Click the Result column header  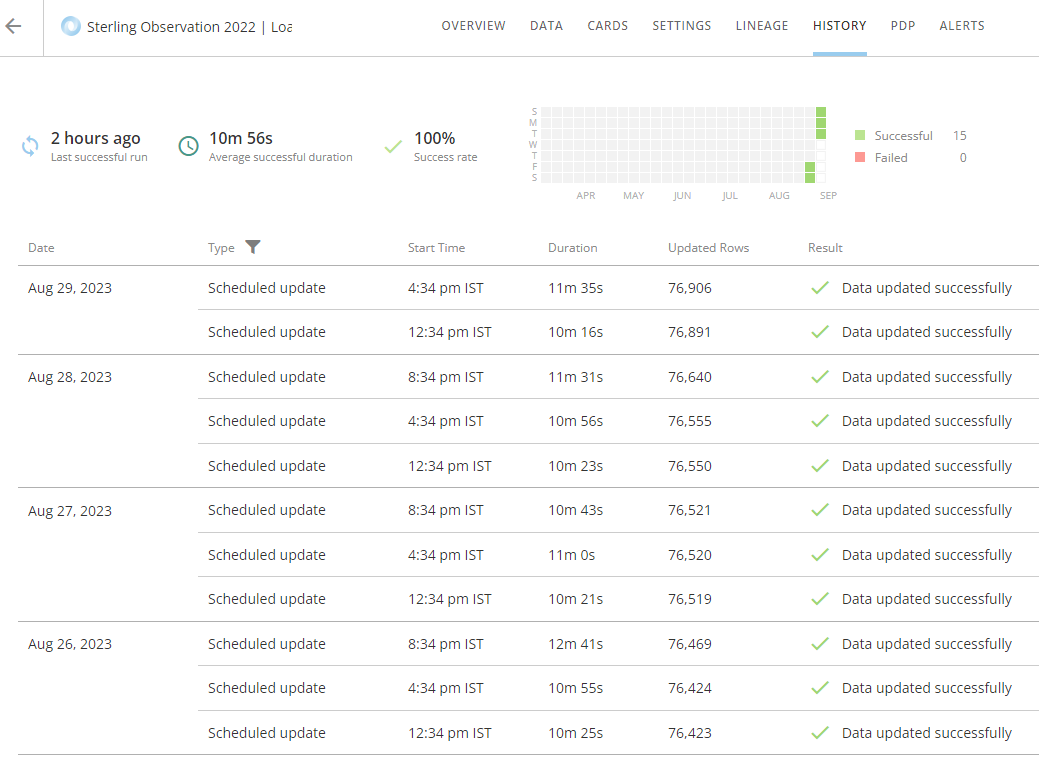[825, 248]
